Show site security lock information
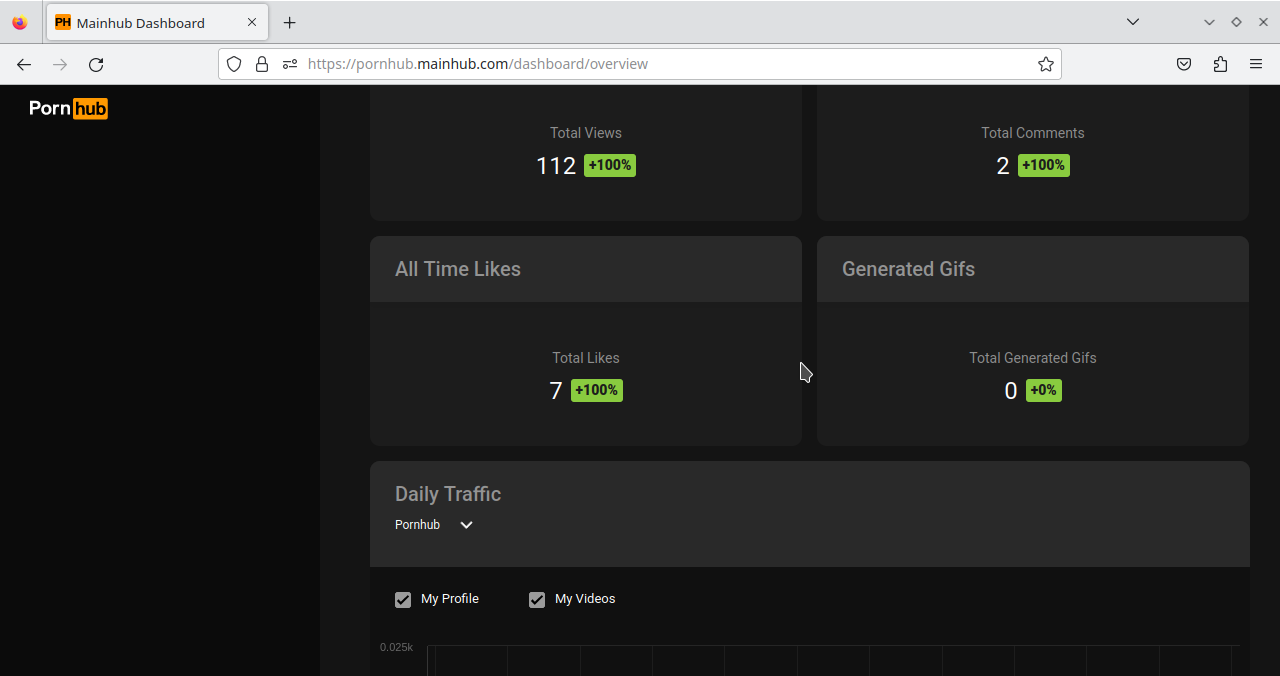 click(262, 64)
